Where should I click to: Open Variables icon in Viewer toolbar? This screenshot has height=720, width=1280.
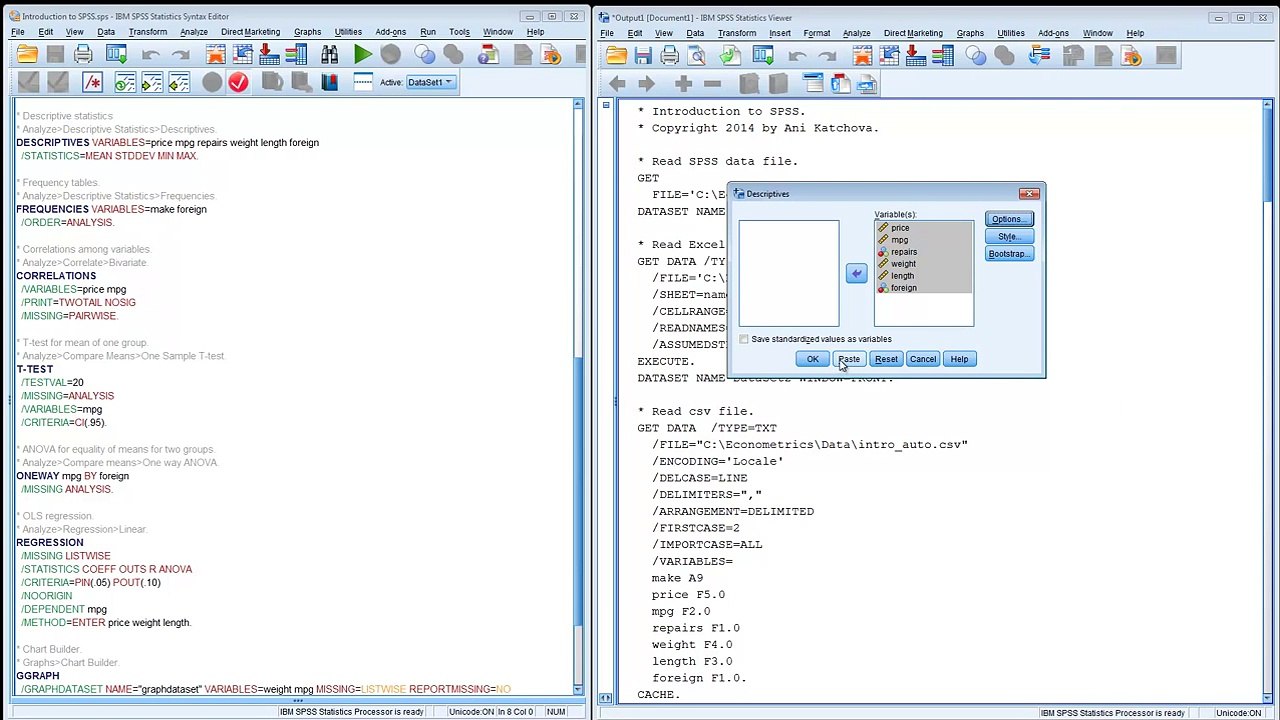[x=942, y=56]
